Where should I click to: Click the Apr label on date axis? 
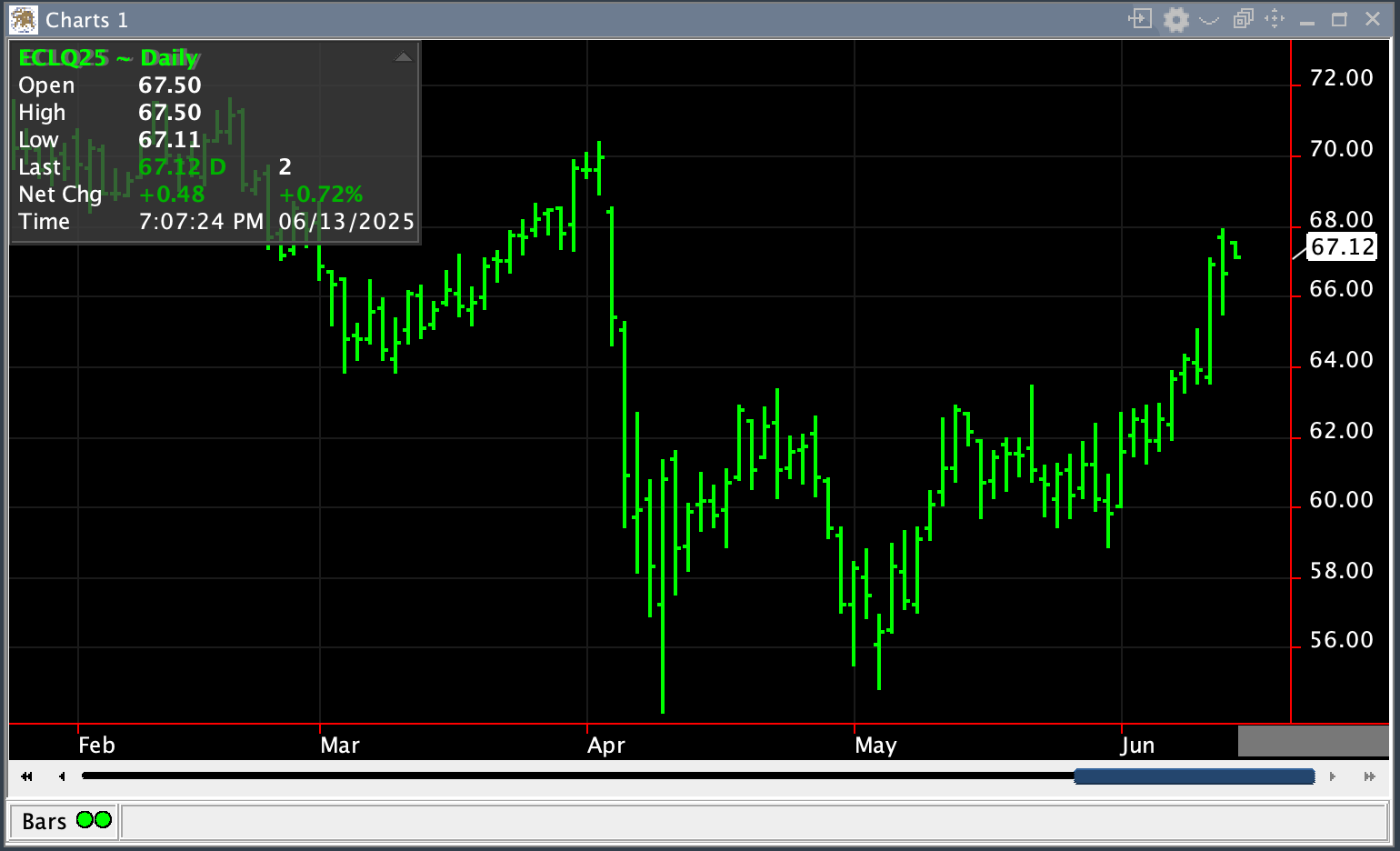pyautogui.click(x=606, y=746)
